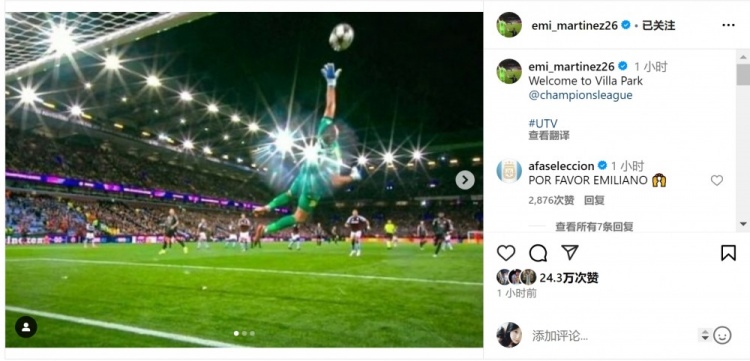Click 查看翻译 to translate caption

tap(549, 136)
